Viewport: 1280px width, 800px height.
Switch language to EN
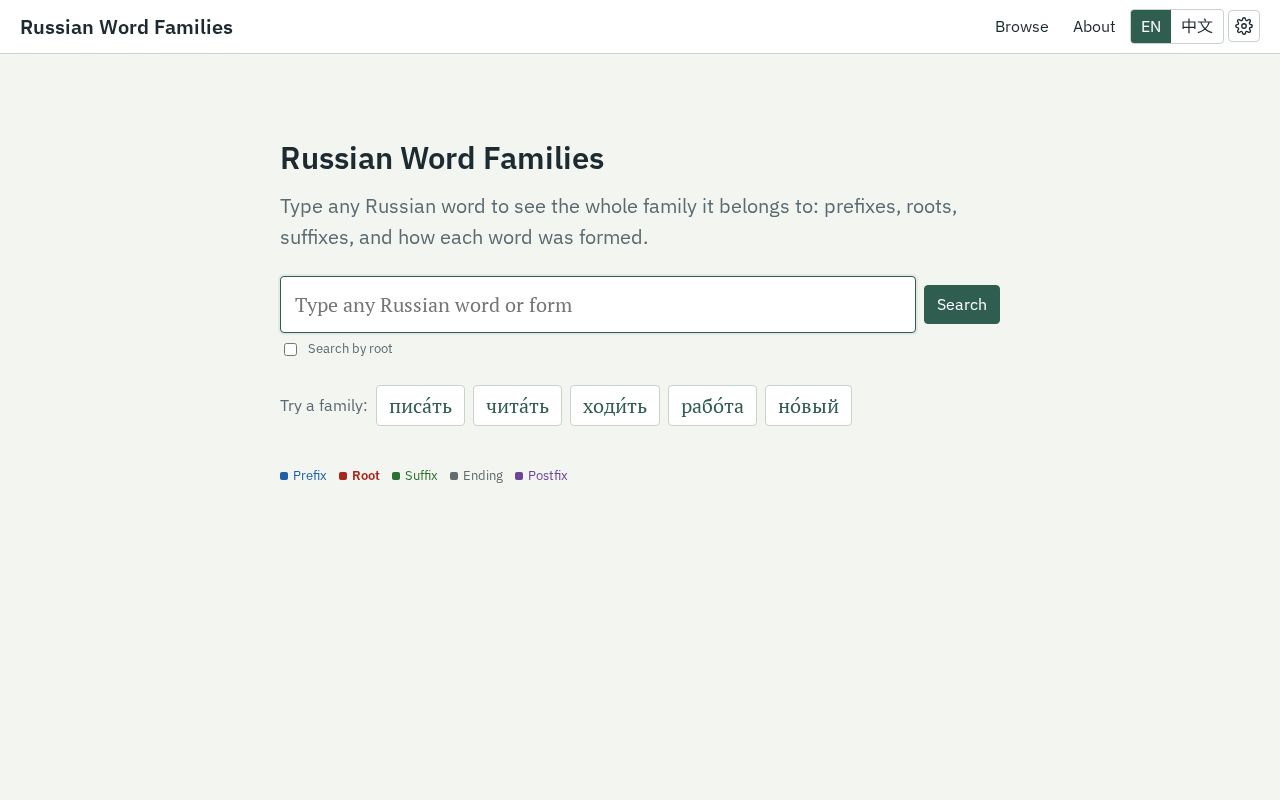pos(1151,26)
